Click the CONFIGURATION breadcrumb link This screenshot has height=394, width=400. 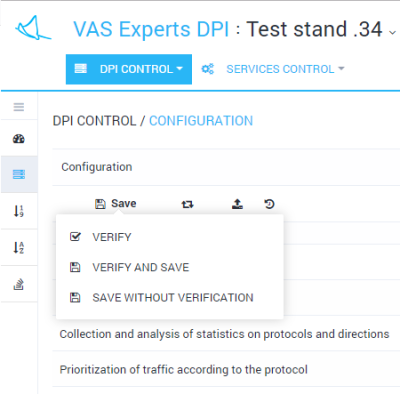pos(201,121)
